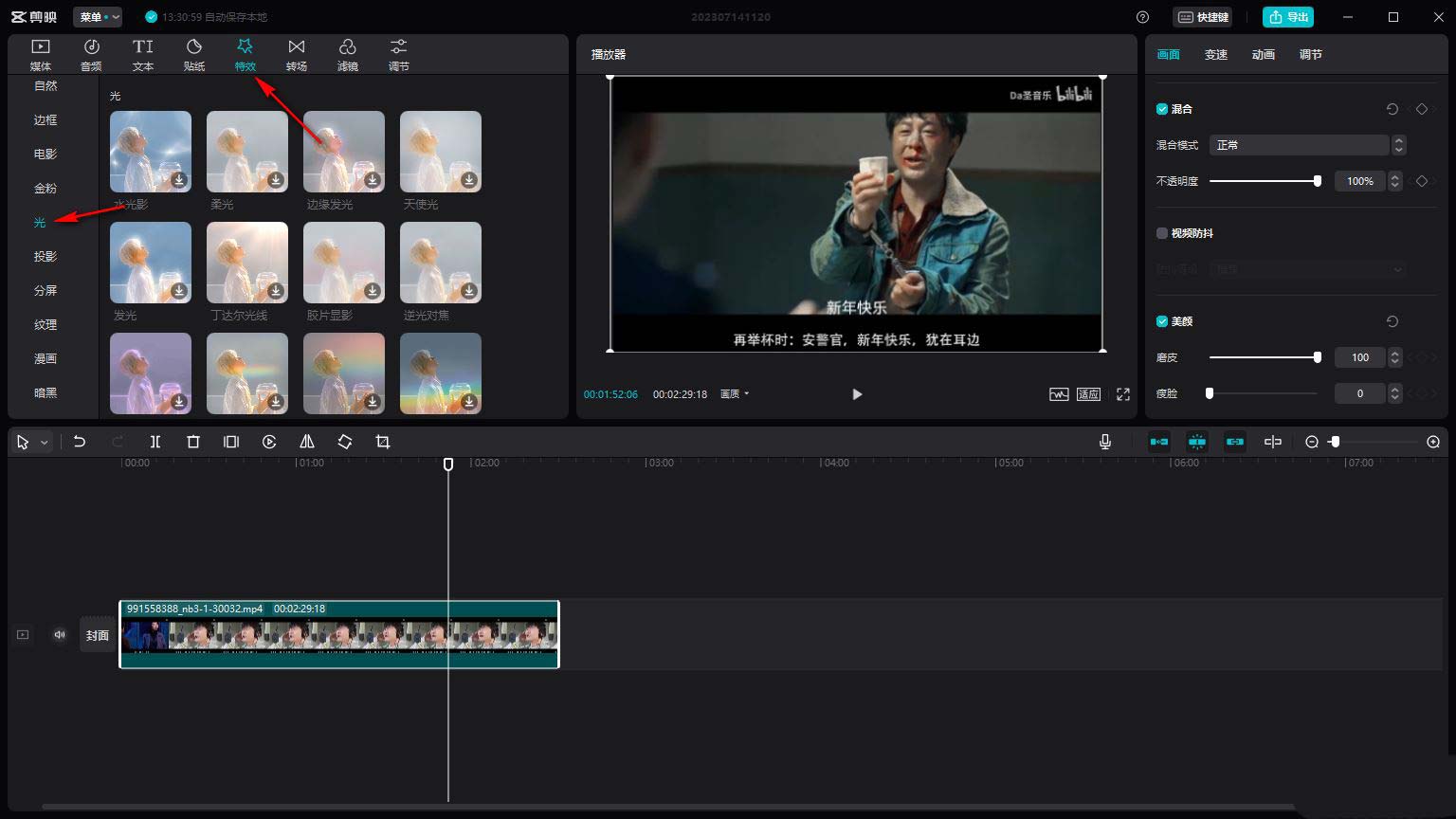Click the 适应 fit button in player
Screen dimensions: 1456x819
click(1088, 394)
